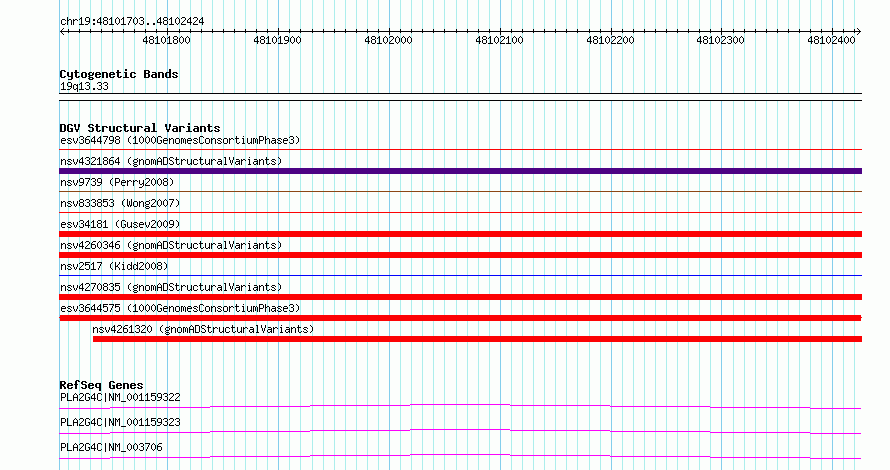
Task: Click the thin red bar under nsv833853
Action: click(x=460, y=213)
